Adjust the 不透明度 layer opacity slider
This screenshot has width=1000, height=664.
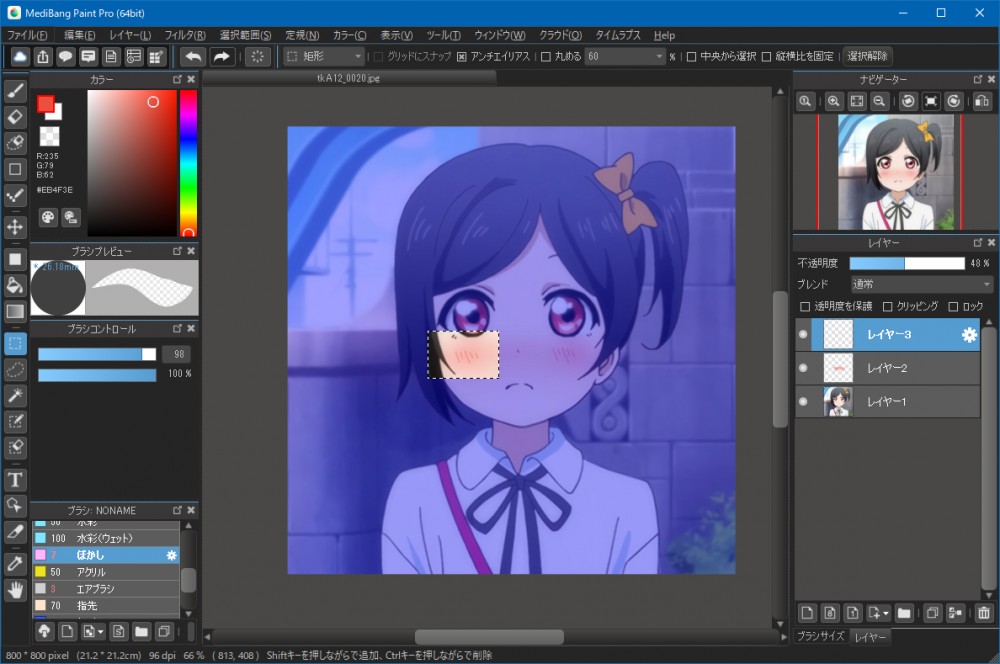pyautogui.click(x=907, y=263)
